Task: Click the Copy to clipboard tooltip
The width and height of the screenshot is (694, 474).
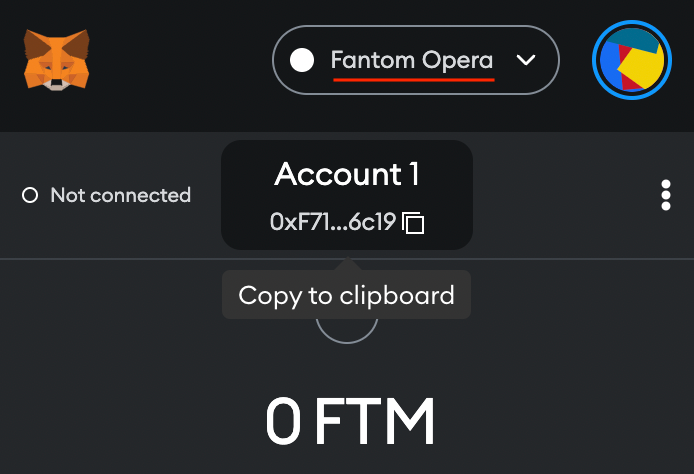Action: pyautogui.click(x=347, y=295)
